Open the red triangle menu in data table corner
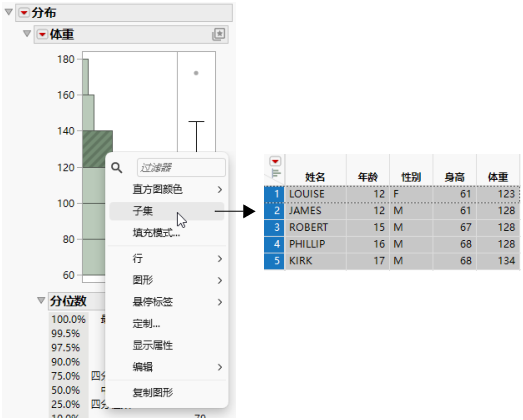The width and height of the screenshot is (523, 420). [275, 161]
